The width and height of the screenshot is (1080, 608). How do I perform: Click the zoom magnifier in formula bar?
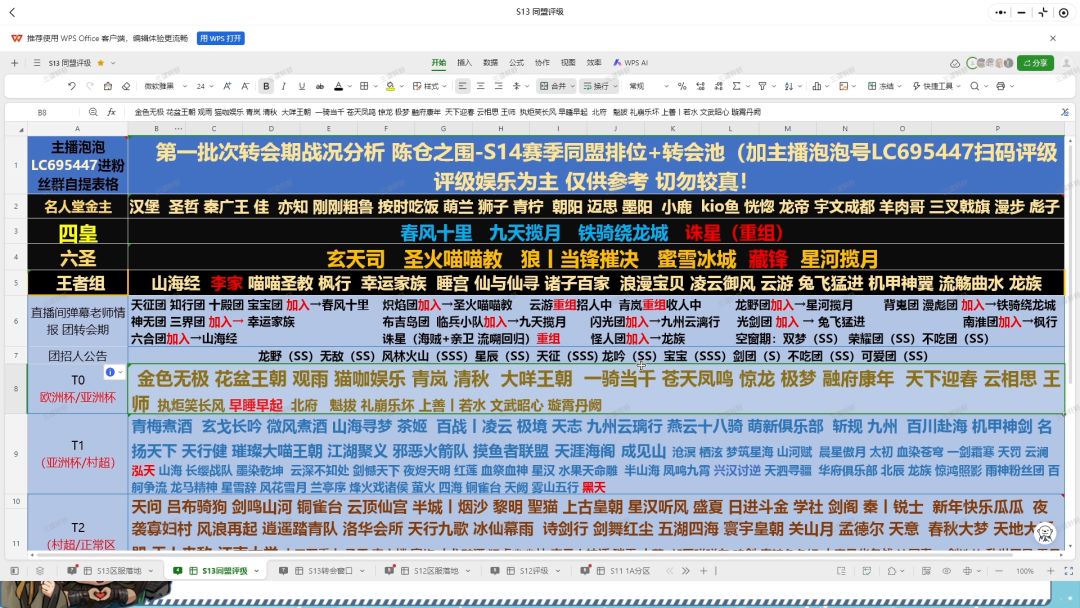pyautogui.click(x=93, y=112)
